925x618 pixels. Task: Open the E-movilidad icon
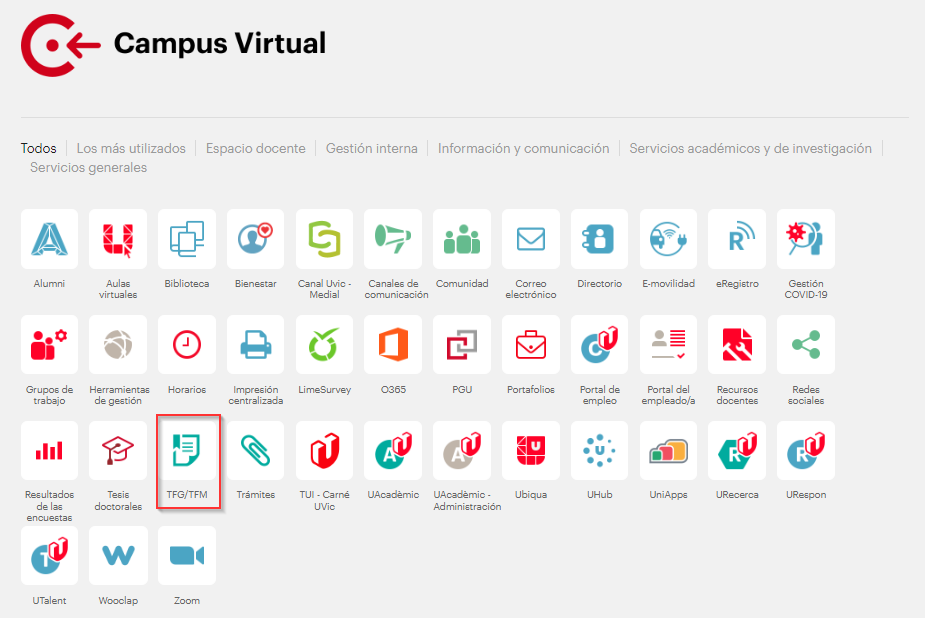pyautogui.click(x=668, y=239)
